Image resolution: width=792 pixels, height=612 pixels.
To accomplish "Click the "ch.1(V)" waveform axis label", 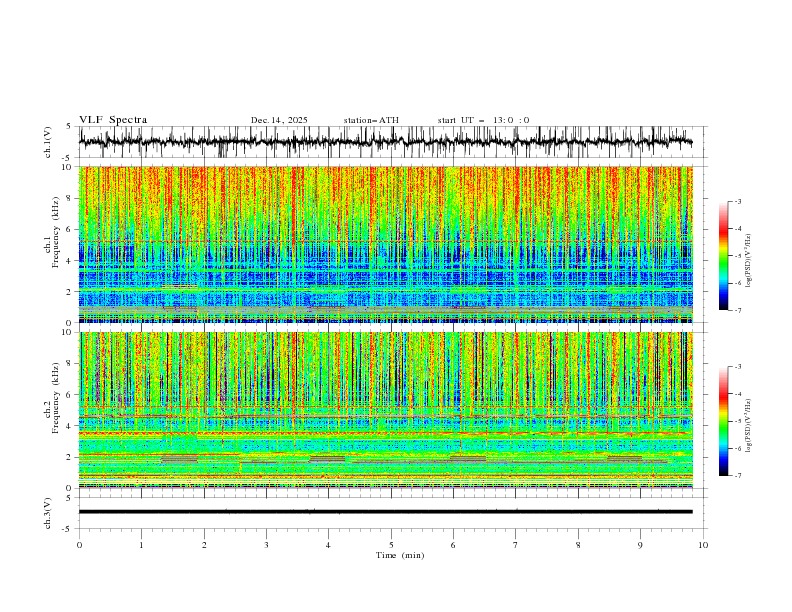I will coord(48,142).
